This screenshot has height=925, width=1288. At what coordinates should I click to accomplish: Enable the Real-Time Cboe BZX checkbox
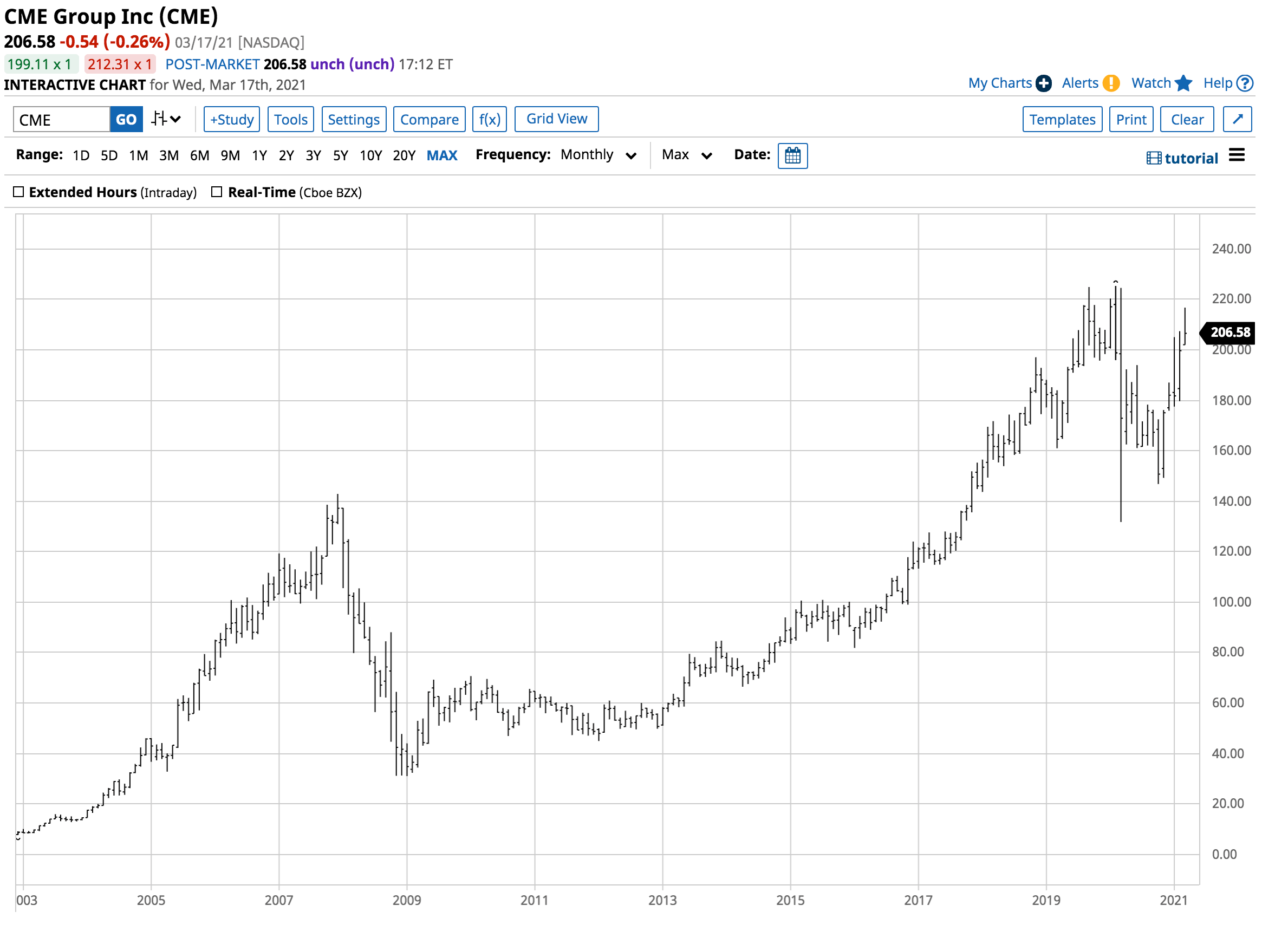216,192
